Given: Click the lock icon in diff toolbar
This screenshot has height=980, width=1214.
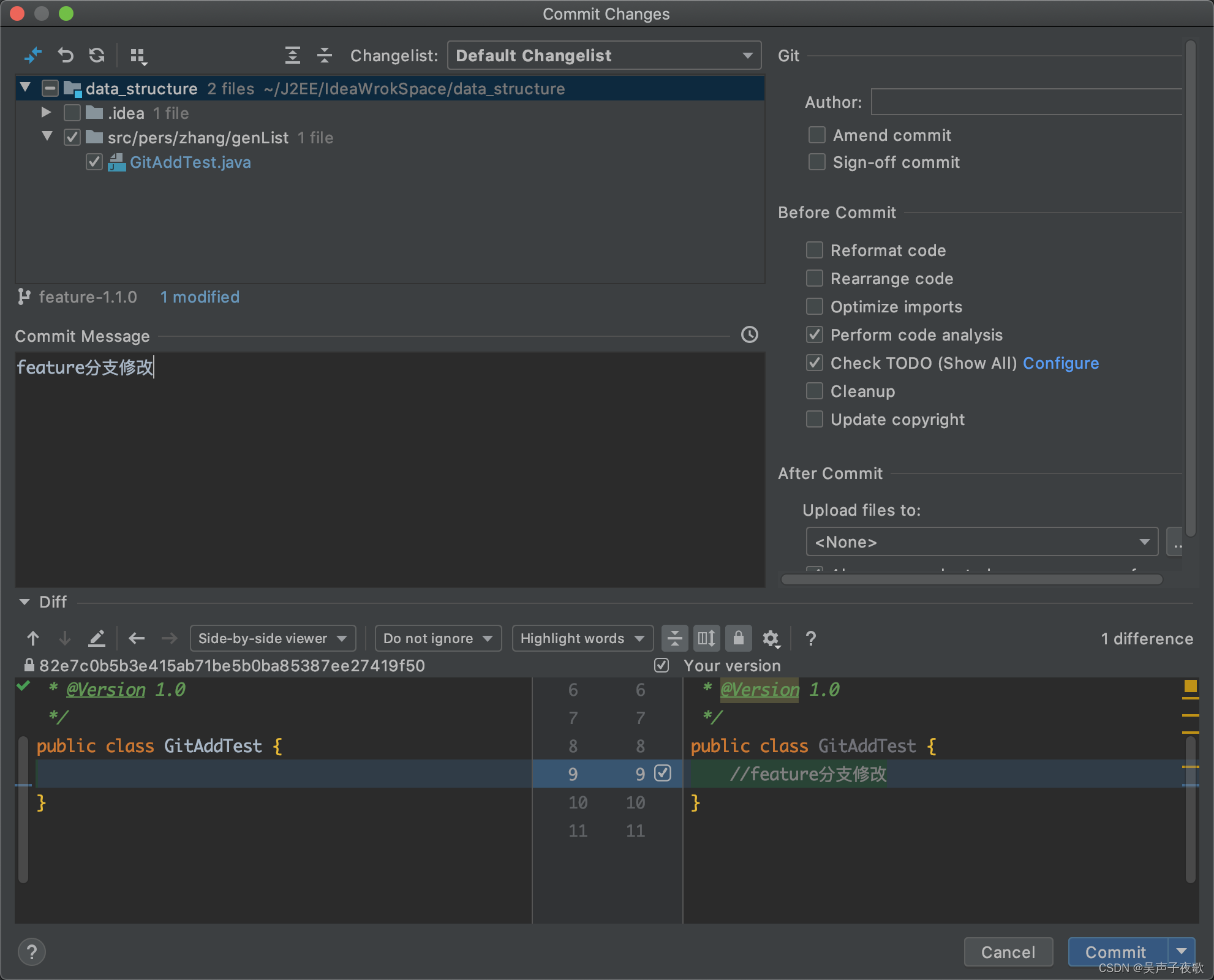Looking at the screenshot, I should 738,638.
